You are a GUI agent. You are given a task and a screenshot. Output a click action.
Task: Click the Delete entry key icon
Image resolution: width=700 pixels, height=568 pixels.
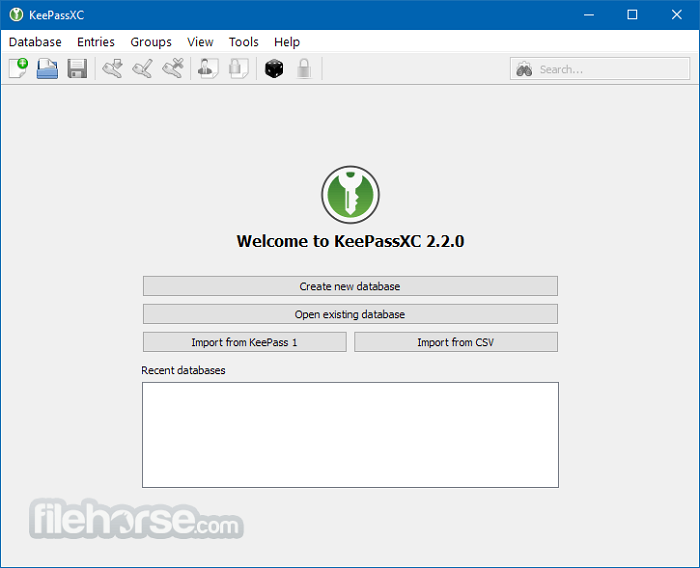pyautogui.click(x=173, y=69)
